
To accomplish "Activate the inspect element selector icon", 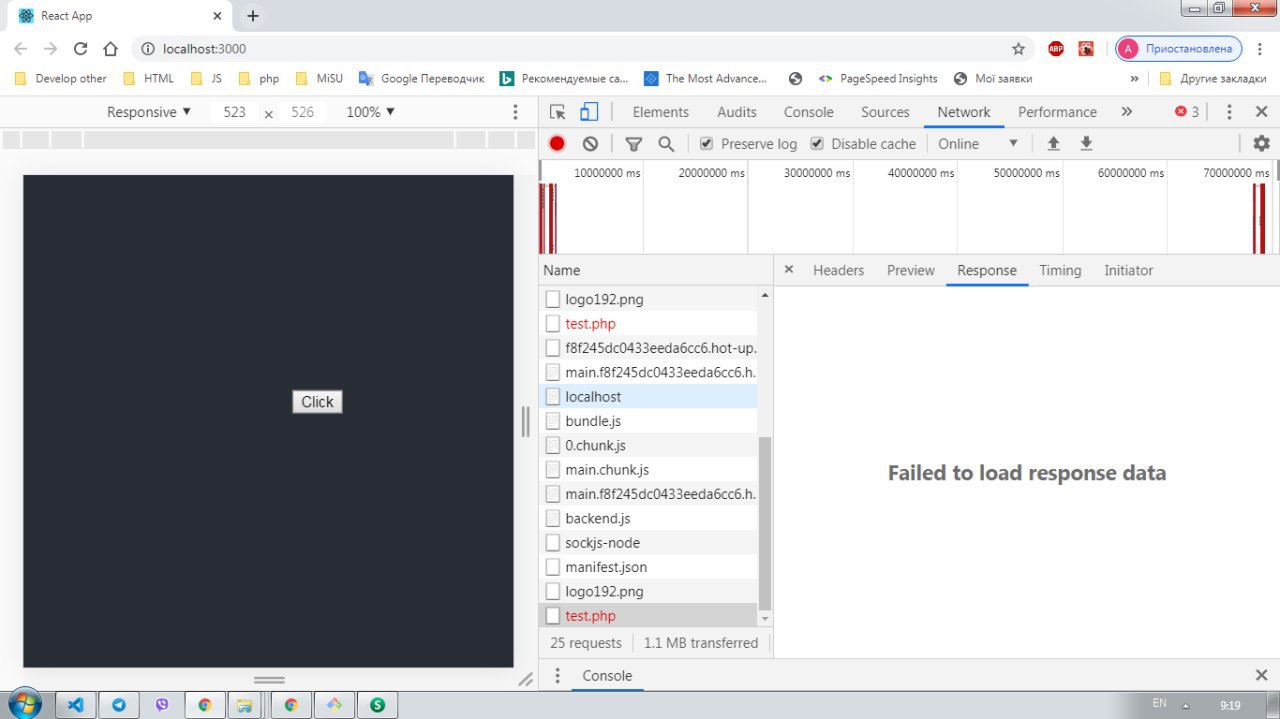I will point(557,112).
